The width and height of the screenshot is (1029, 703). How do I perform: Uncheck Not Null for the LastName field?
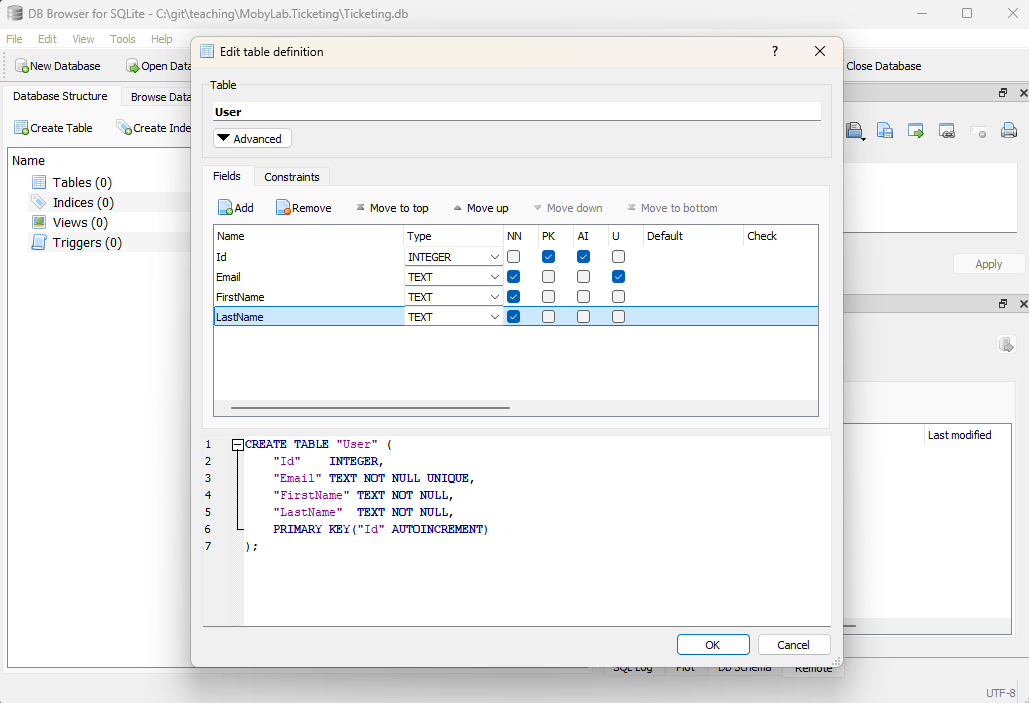pos(513,317)
